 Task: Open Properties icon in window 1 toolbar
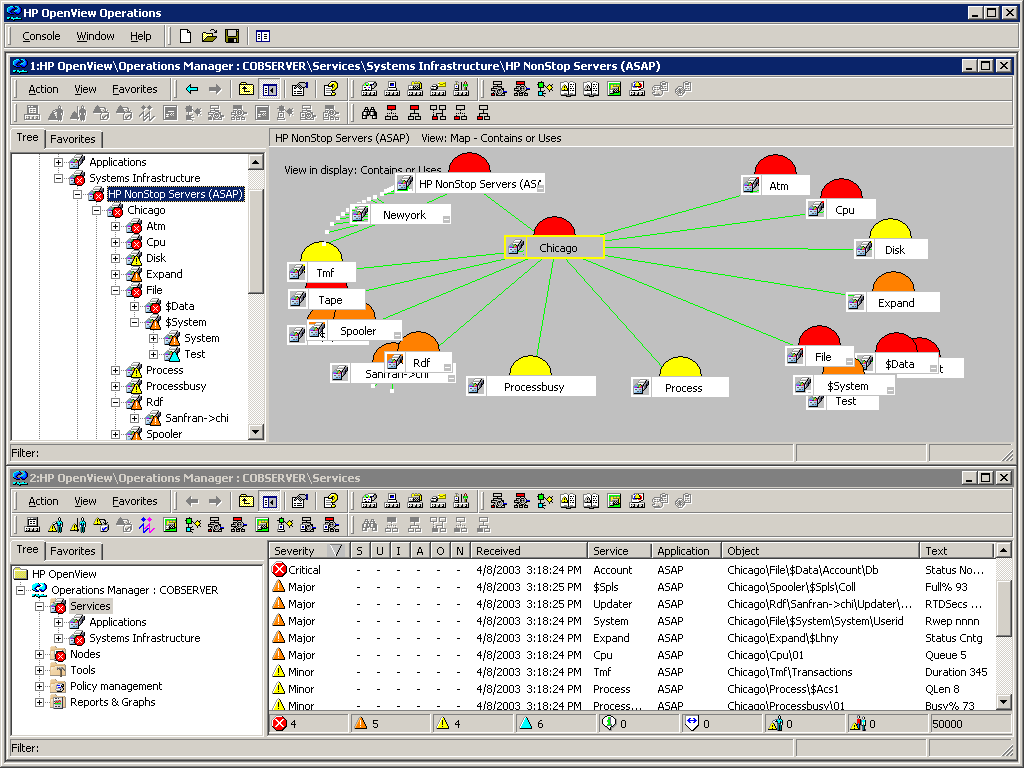300,89
